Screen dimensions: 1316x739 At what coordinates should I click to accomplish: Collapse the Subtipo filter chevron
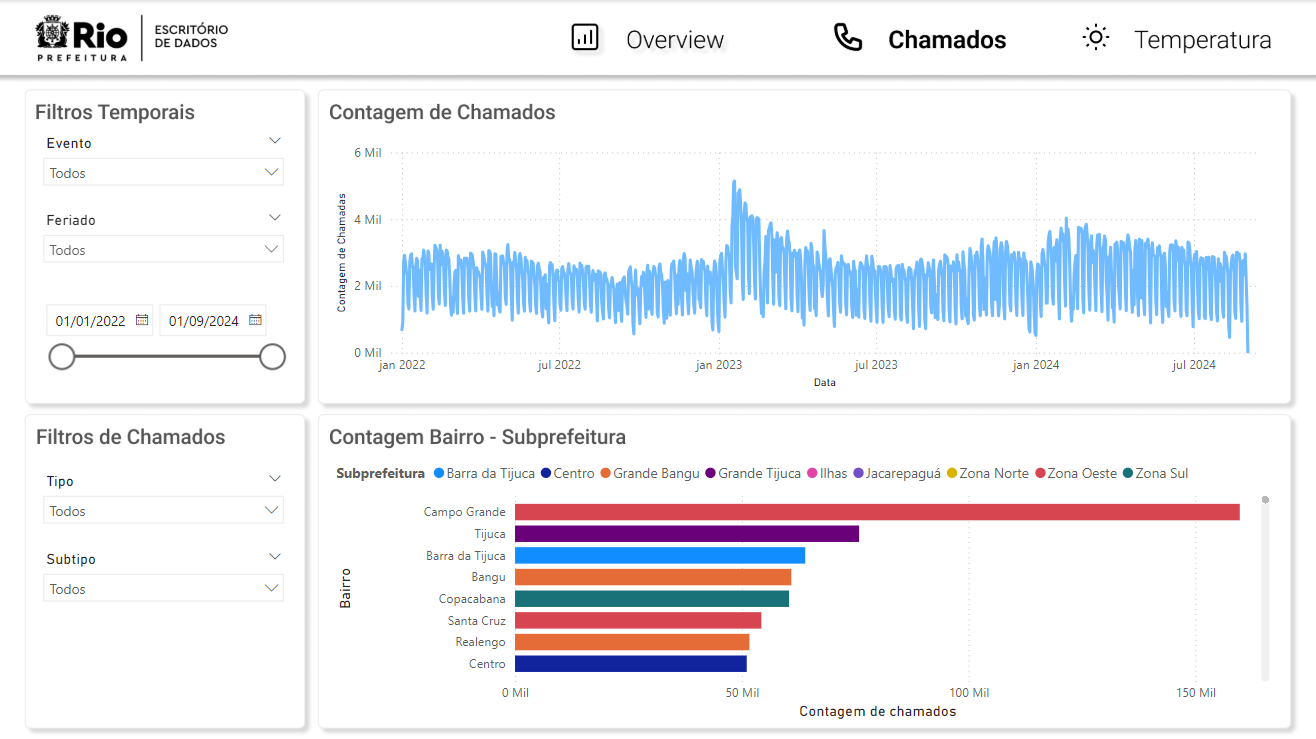coord(275,557)
